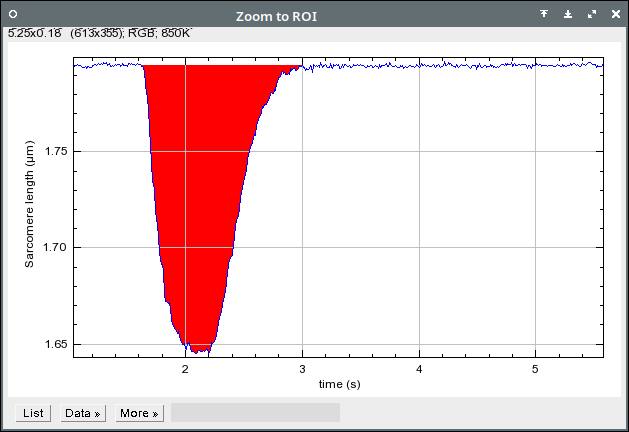Screen dimensions: 629x432
Task: Click the gray status field beside More
Action: point(255,413)
